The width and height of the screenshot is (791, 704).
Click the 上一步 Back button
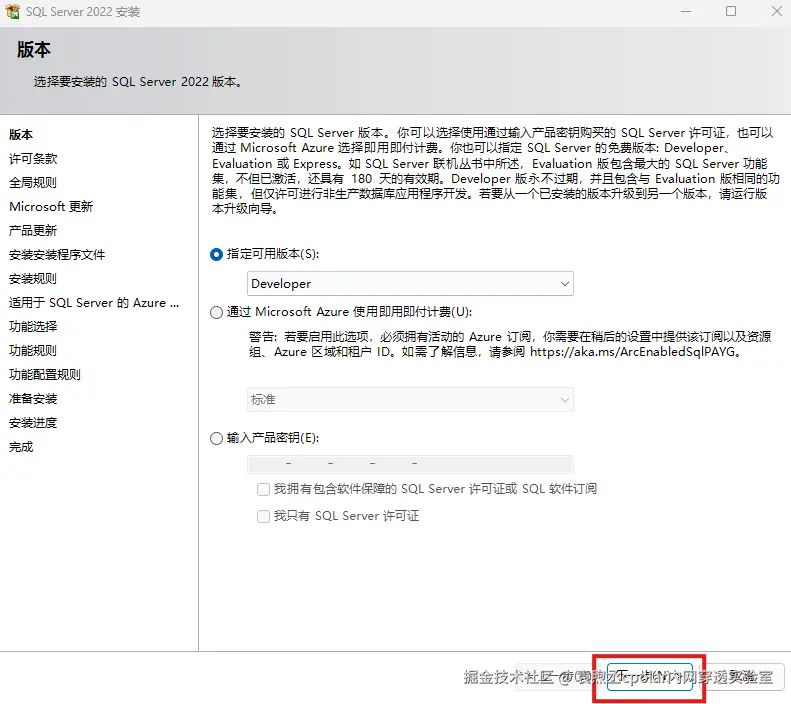557,677
